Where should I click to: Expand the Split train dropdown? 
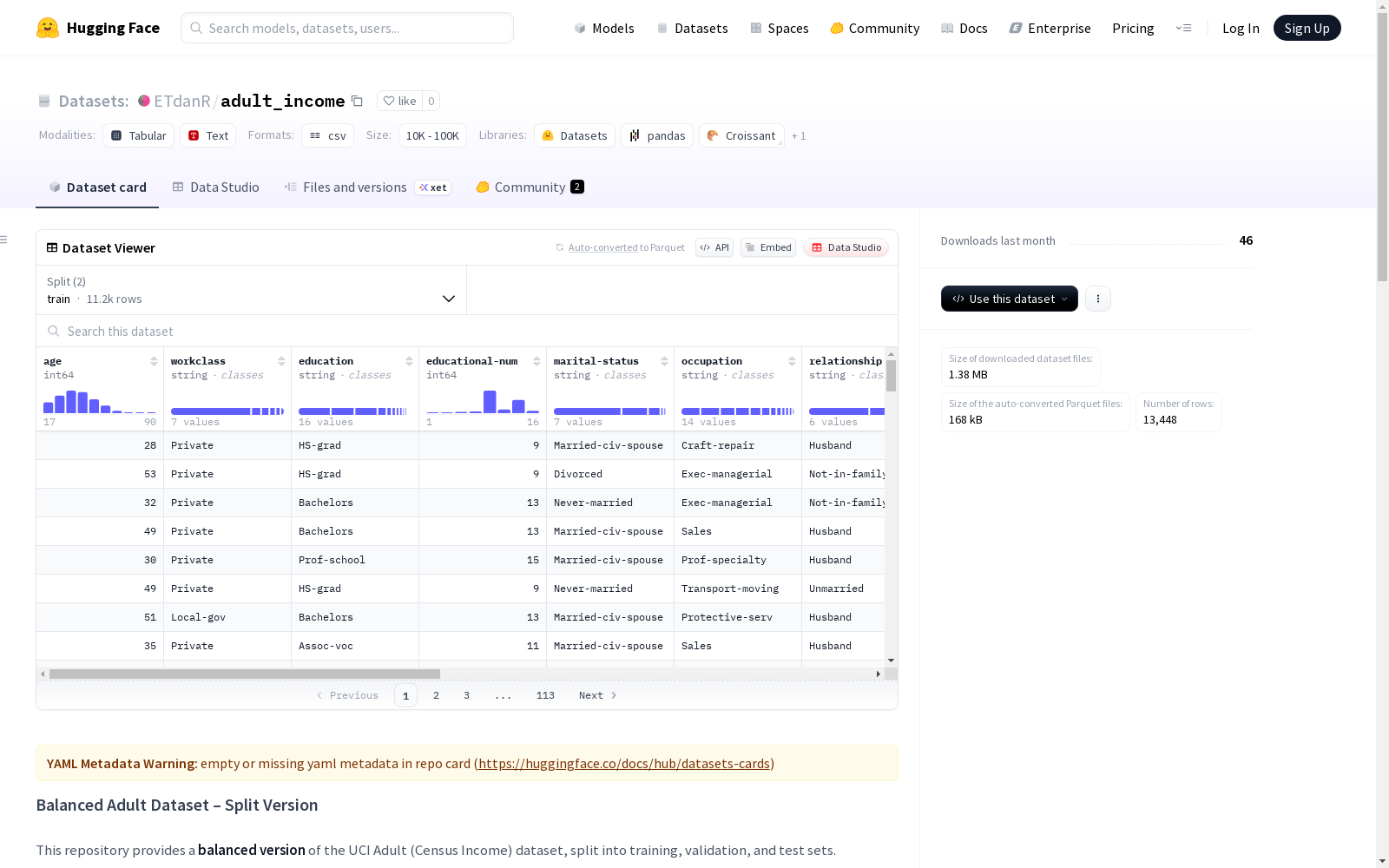point(252,290)
